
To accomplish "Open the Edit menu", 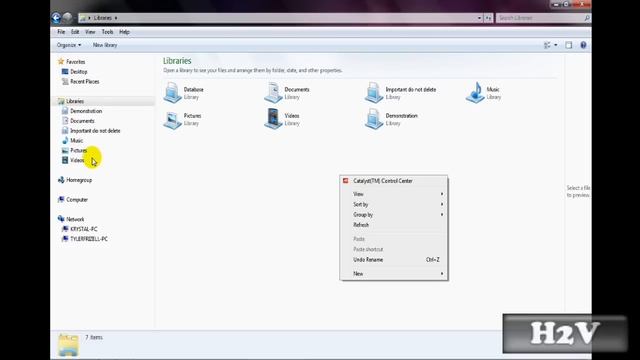I will coord(75,32).
